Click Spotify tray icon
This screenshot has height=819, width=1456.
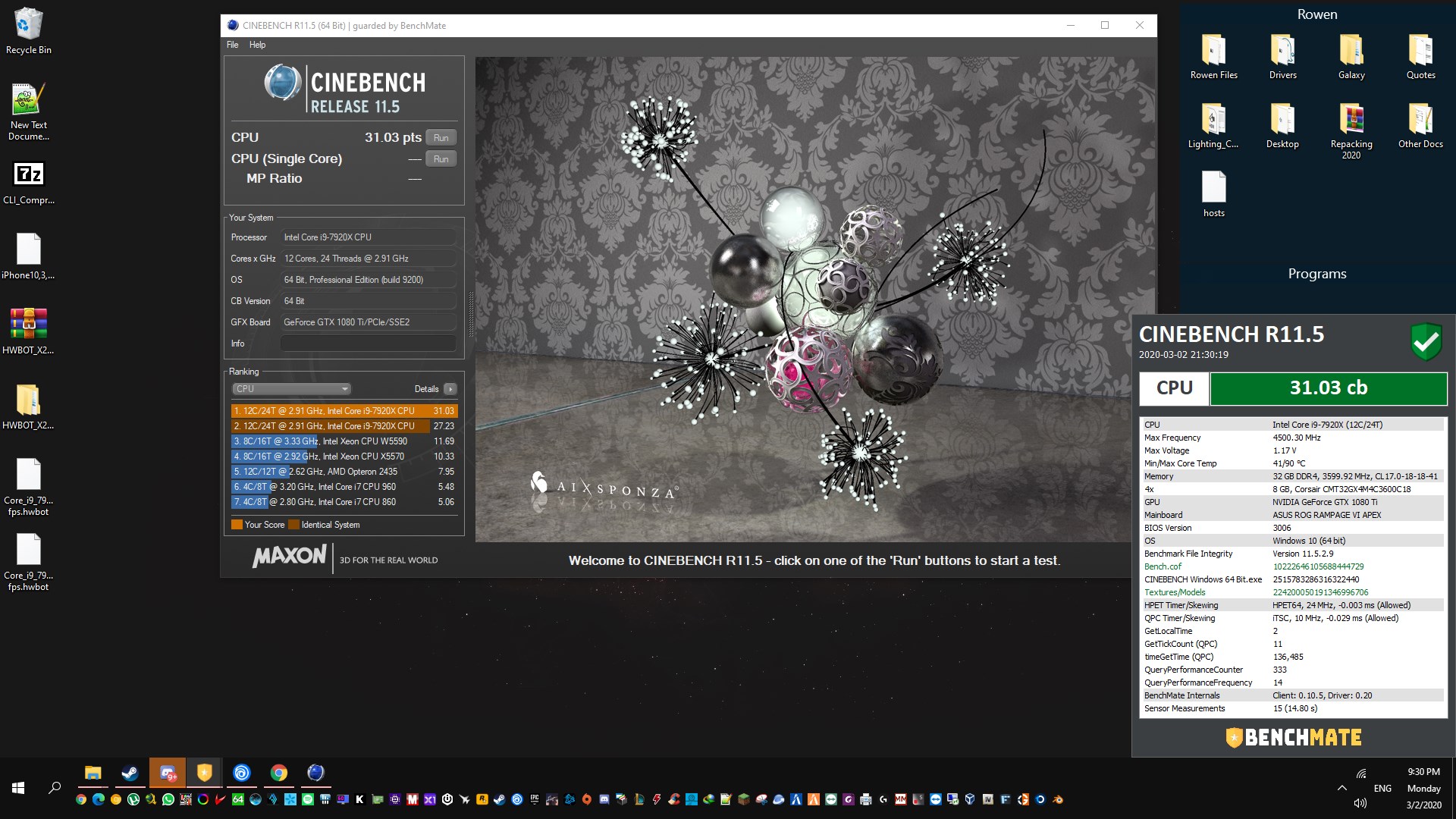click(x=308, y=799)
